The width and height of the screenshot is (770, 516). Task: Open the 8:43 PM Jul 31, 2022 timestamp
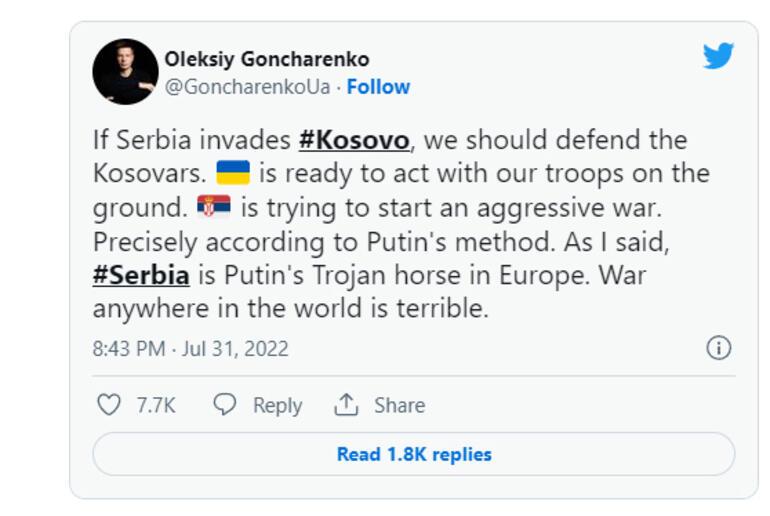(x=191, y=349)
